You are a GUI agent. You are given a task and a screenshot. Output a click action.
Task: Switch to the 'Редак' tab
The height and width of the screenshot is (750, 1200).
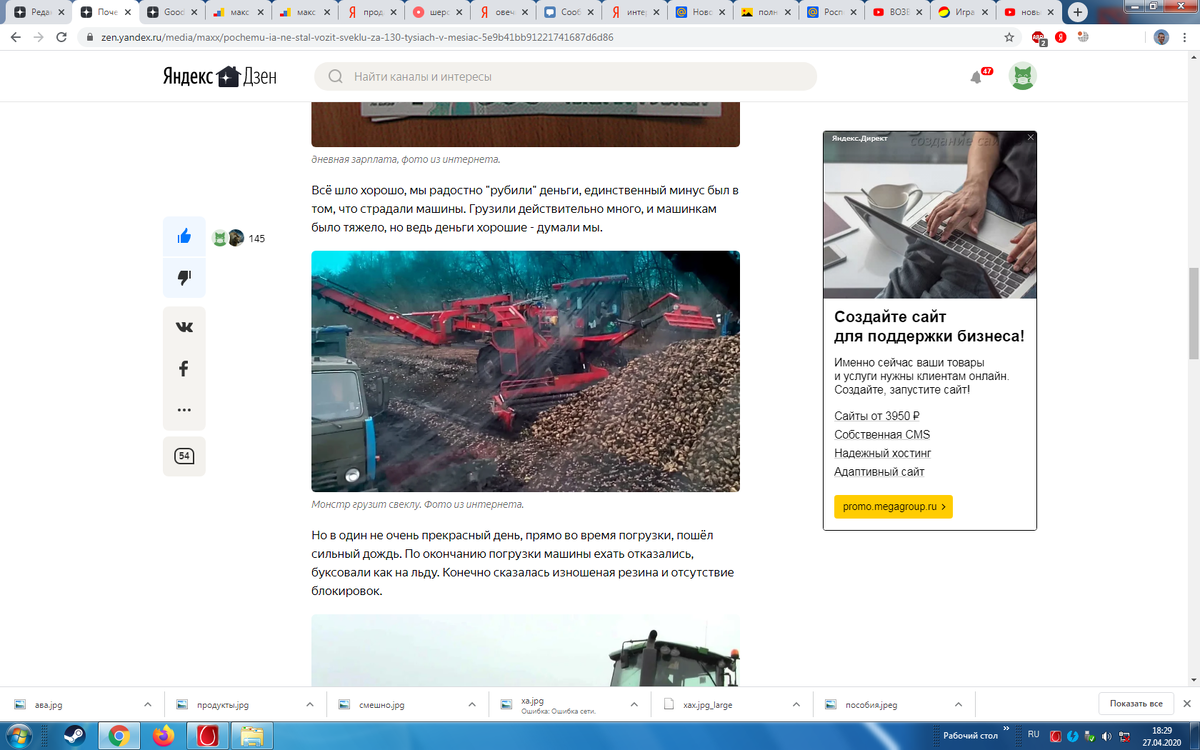(x=37, y=12)
